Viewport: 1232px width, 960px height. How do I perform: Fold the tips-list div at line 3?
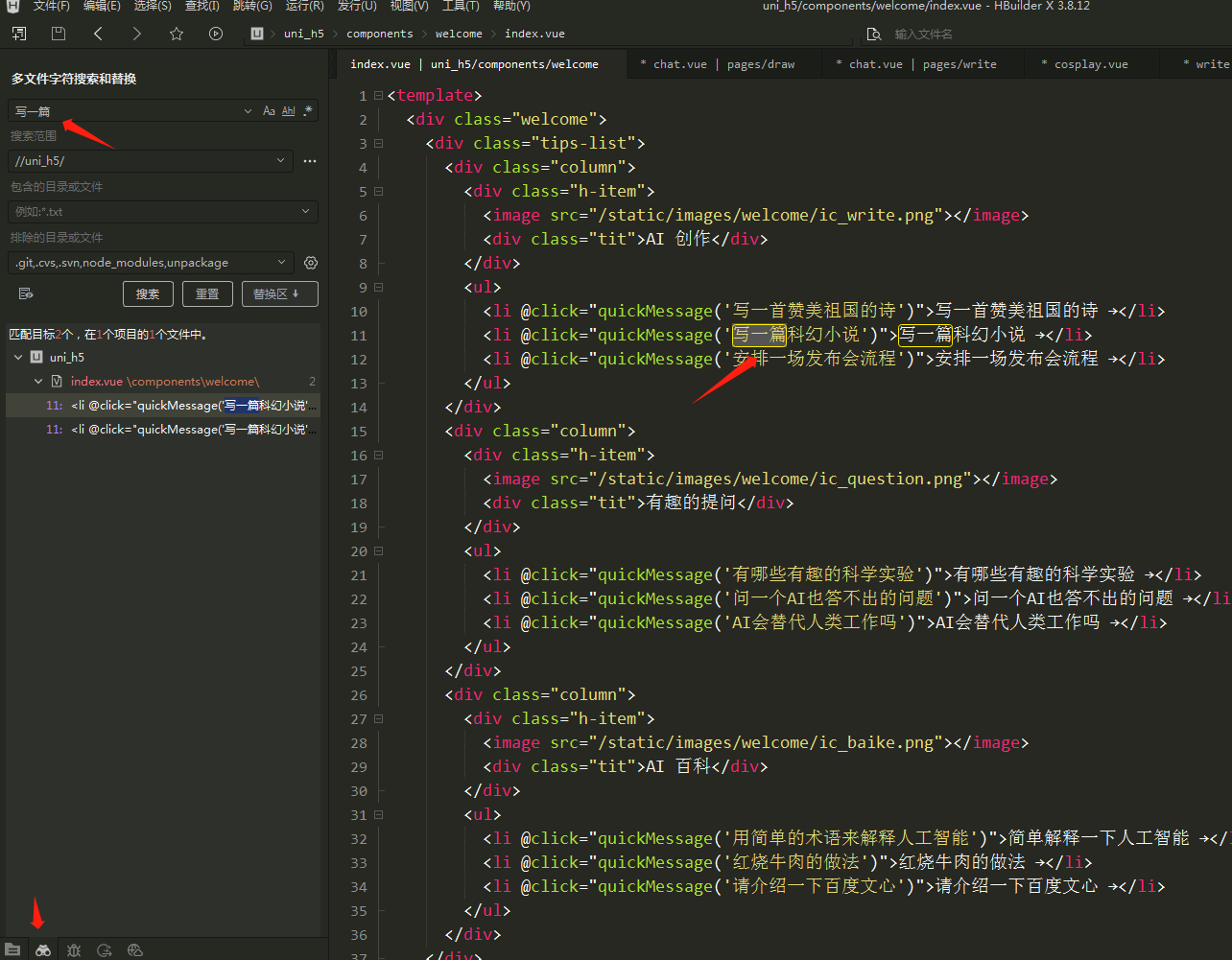click(x=378, y=144)
